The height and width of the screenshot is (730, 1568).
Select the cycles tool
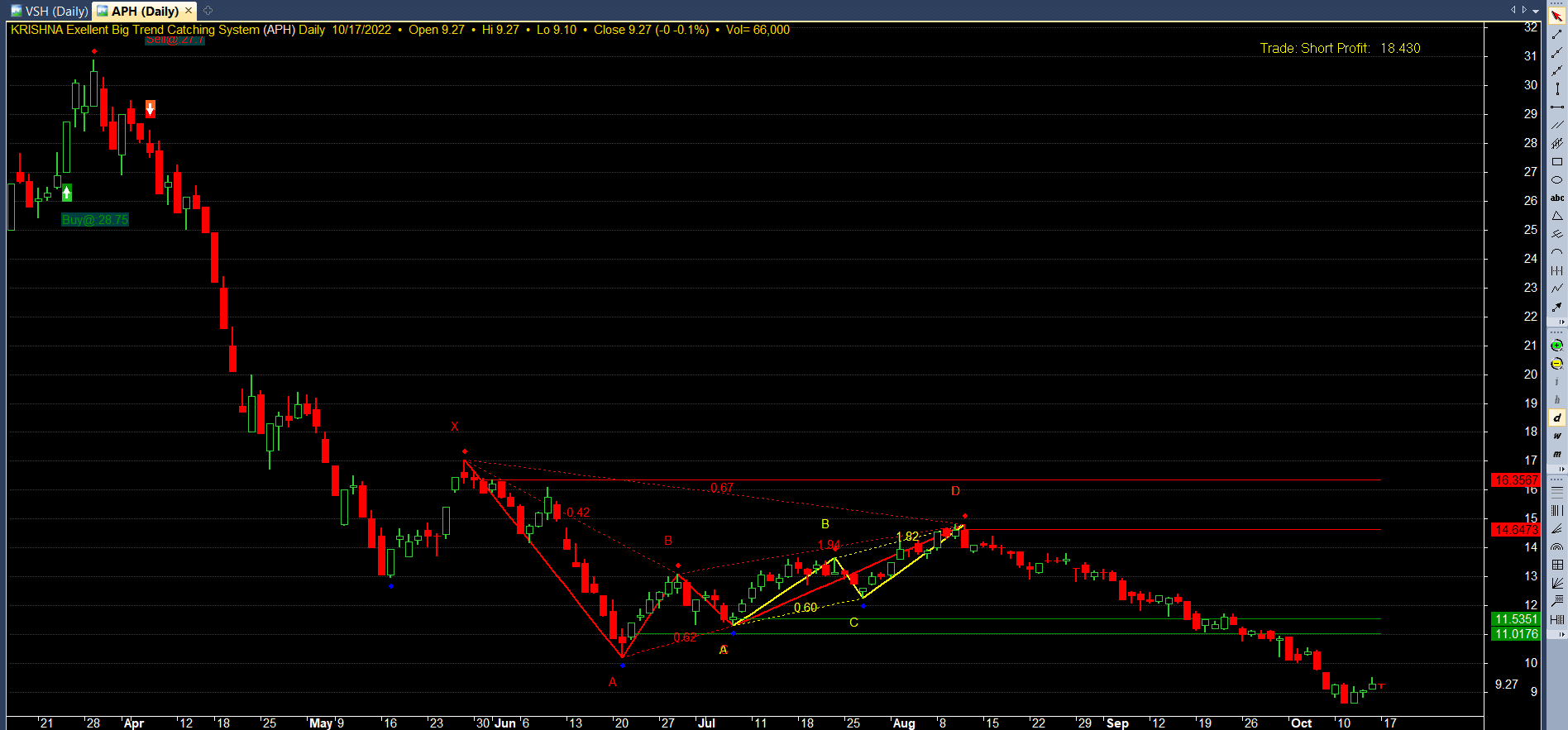coord(1557,271)
